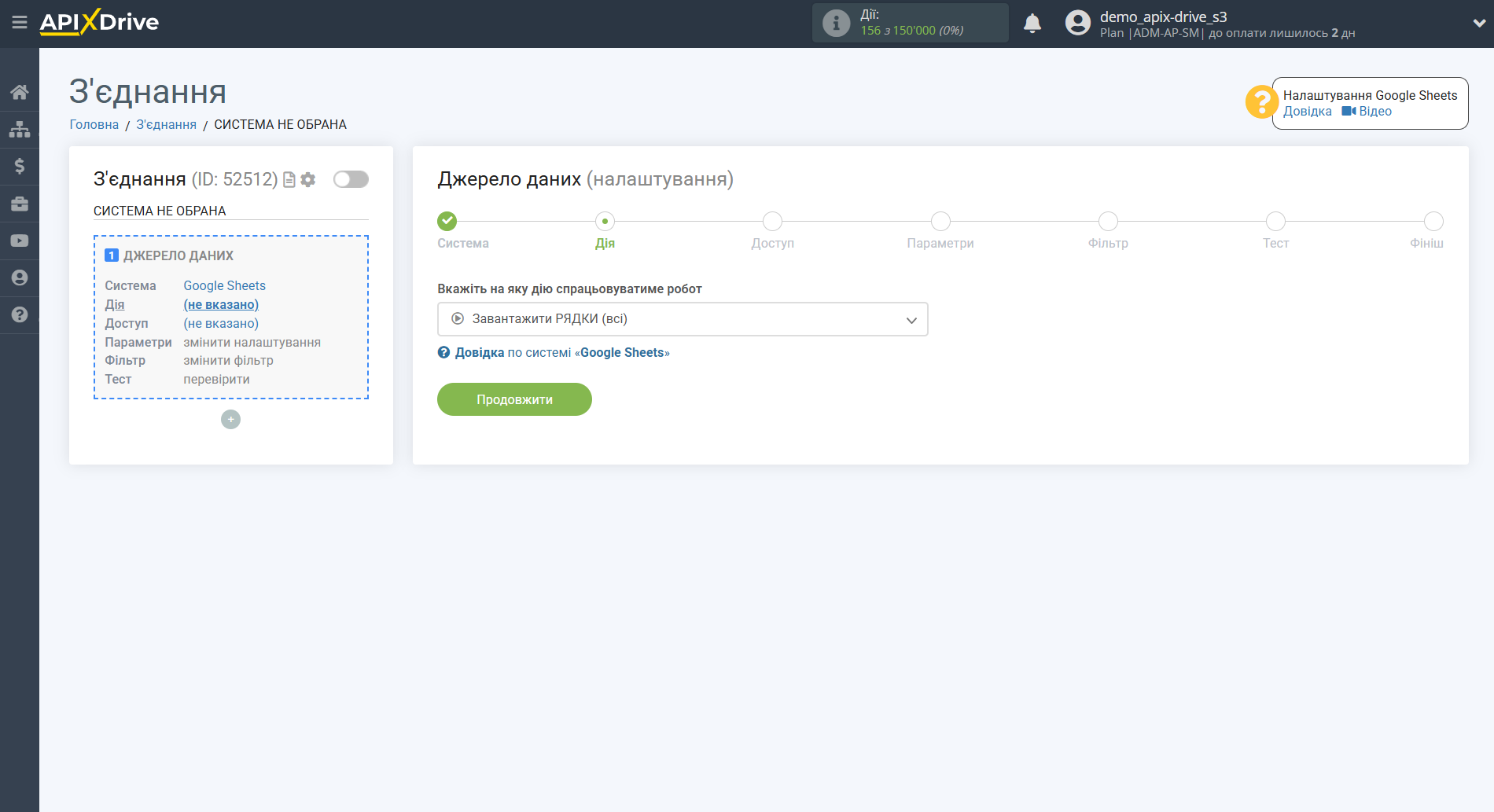This screenshot has width=1494, height=812.
Task: Open connection settings via the gear icon
Action: point(308,179)
